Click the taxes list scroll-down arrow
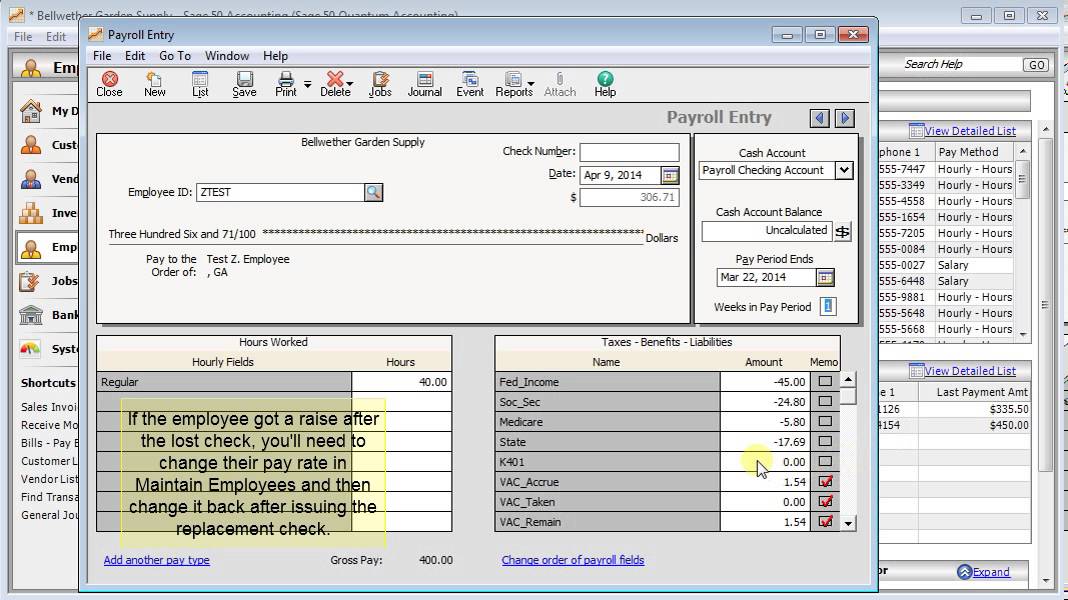 click(848, 523)
